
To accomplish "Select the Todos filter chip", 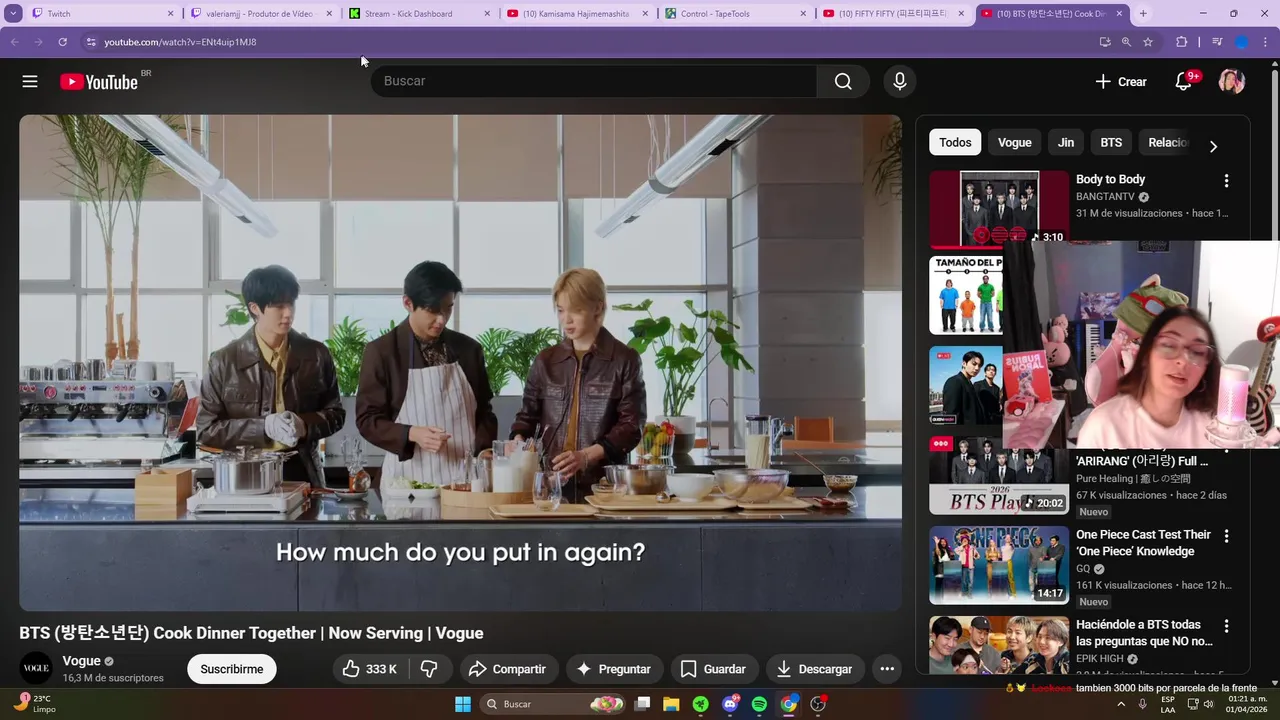I will click(x=955, y=142).
